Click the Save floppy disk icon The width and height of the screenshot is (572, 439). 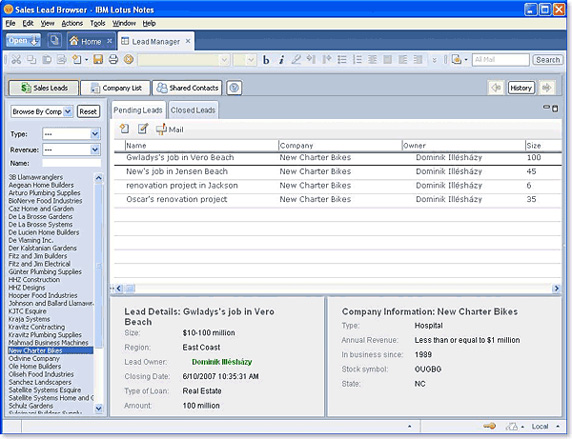pyautogui.click(x=98, y=59)
